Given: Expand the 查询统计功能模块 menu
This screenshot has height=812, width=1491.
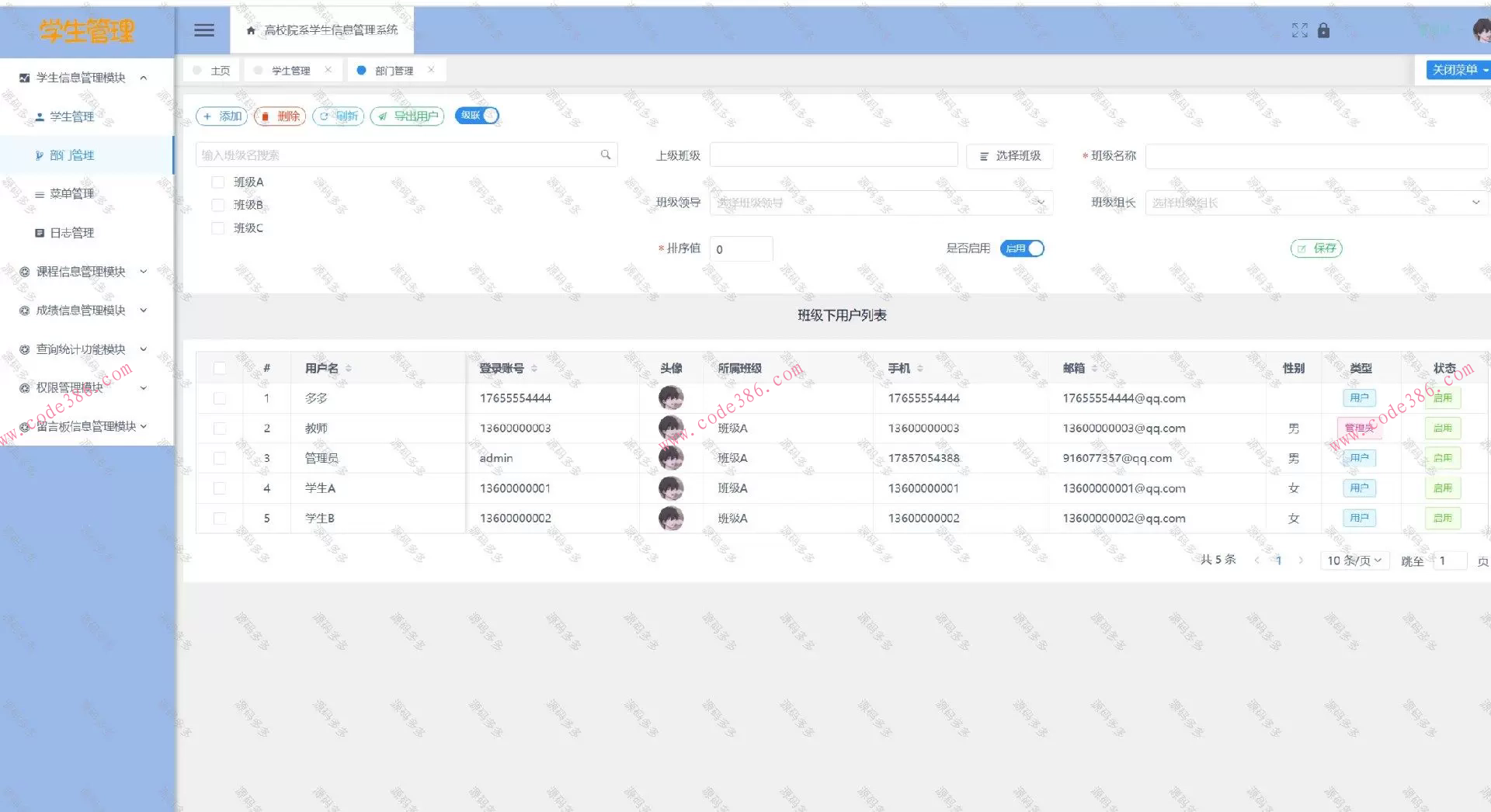Looking at the screenshot, I should pyautogui.click(x=86, y=349).
